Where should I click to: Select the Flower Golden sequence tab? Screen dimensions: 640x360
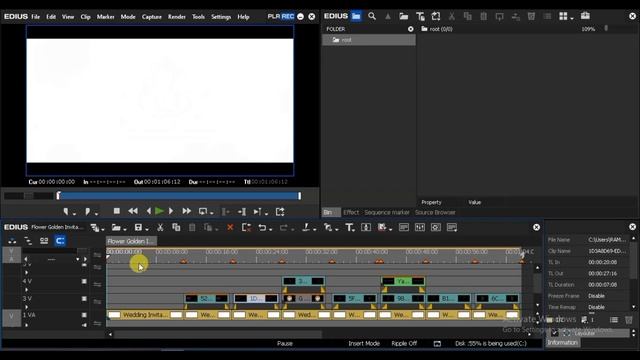coord(131,241)
